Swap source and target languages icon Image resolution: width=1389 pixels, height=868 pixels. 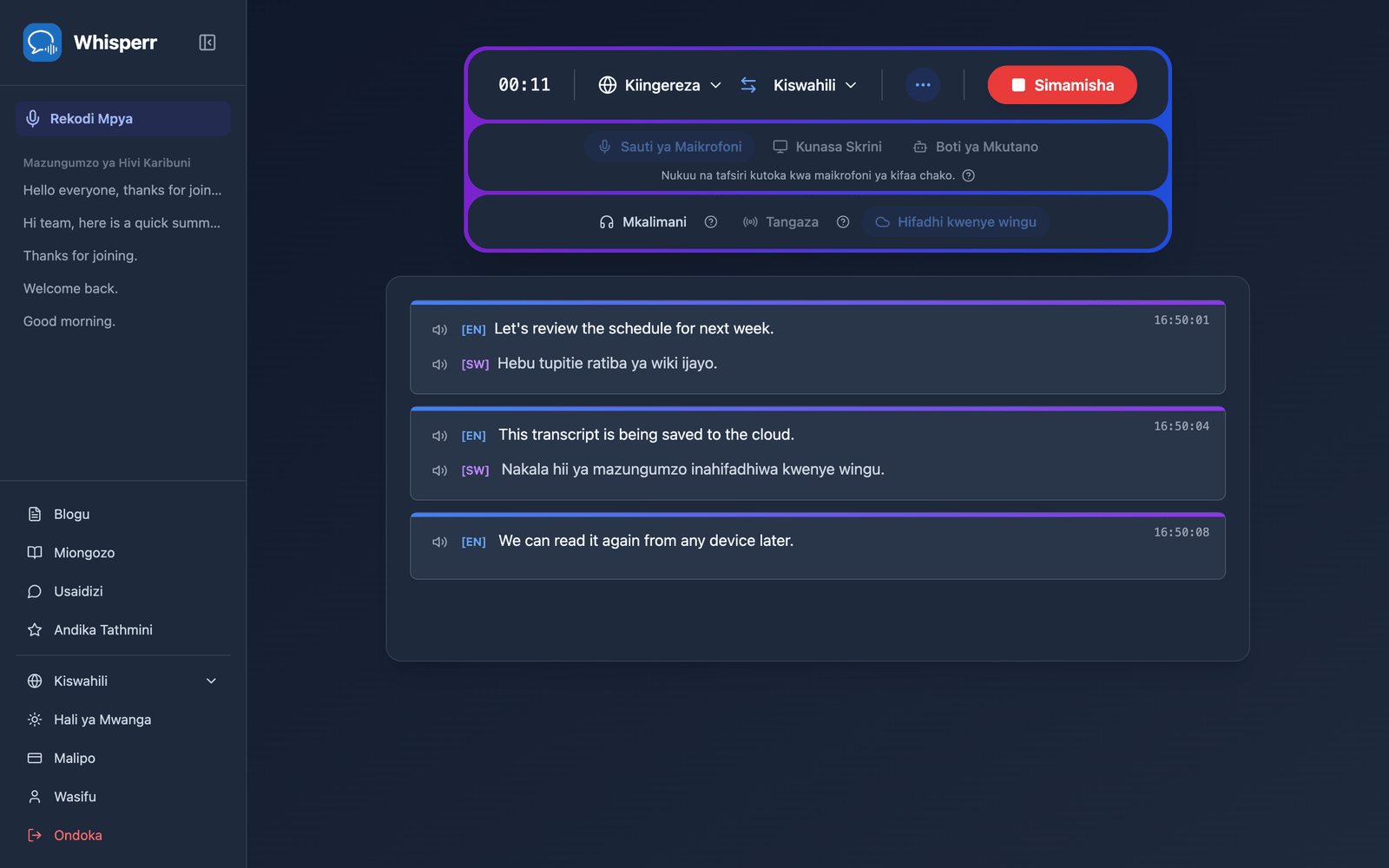click(x=748, y=85)
